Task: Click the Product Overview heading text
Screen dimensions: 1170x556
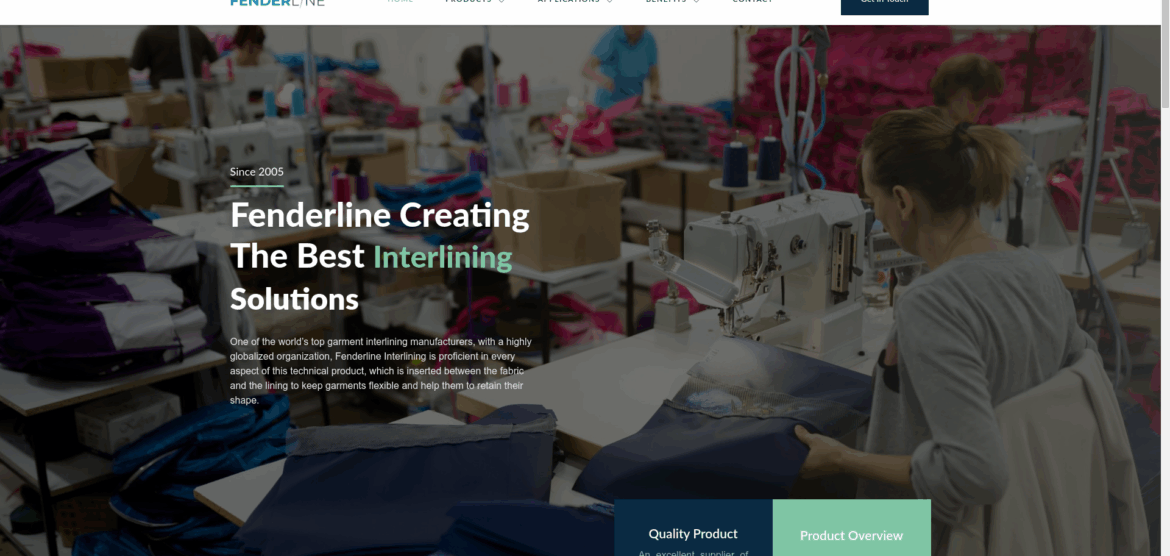Action: tap(851, 535)
